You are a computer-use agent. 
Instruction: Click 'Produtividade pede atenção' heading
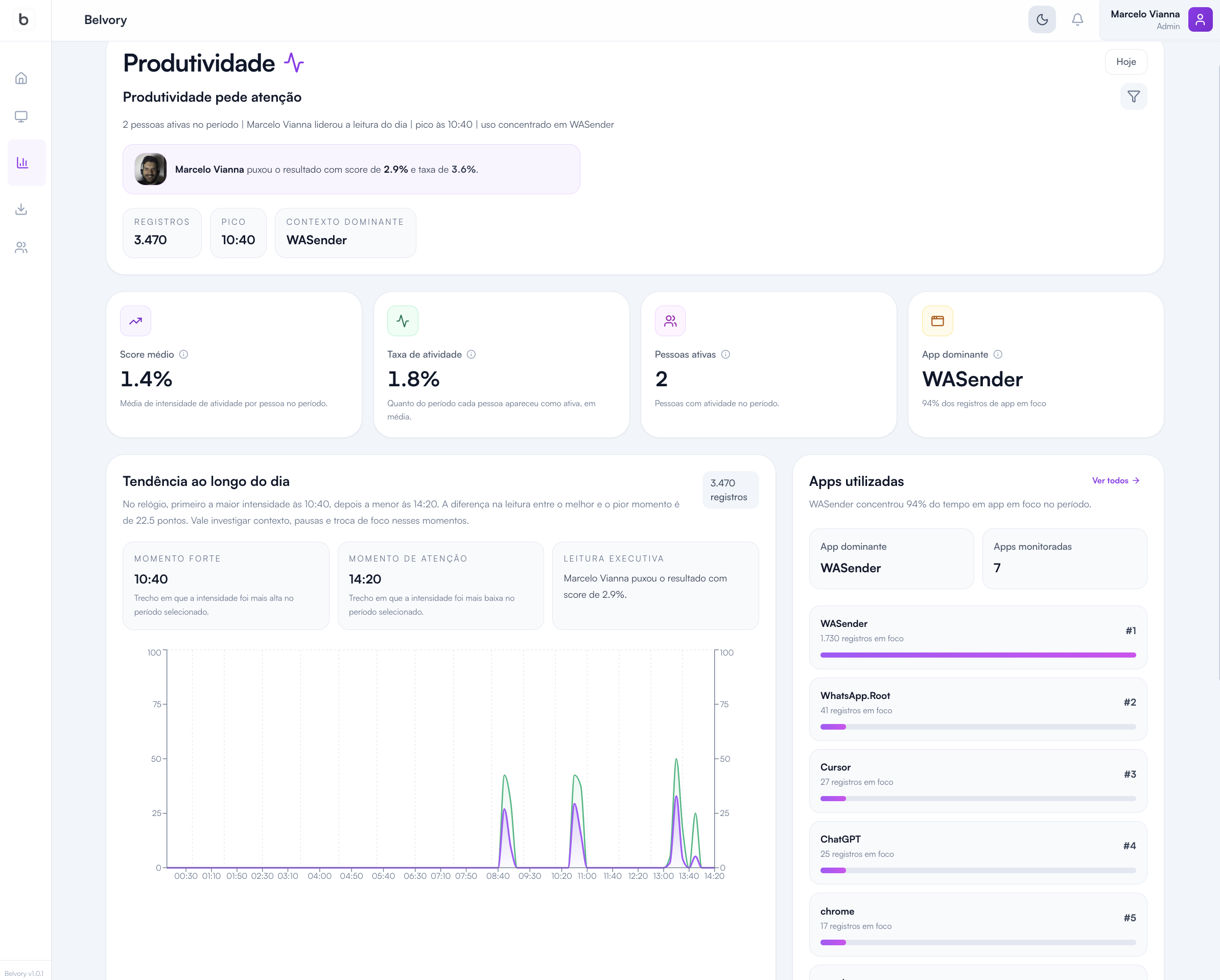(212, 97)
